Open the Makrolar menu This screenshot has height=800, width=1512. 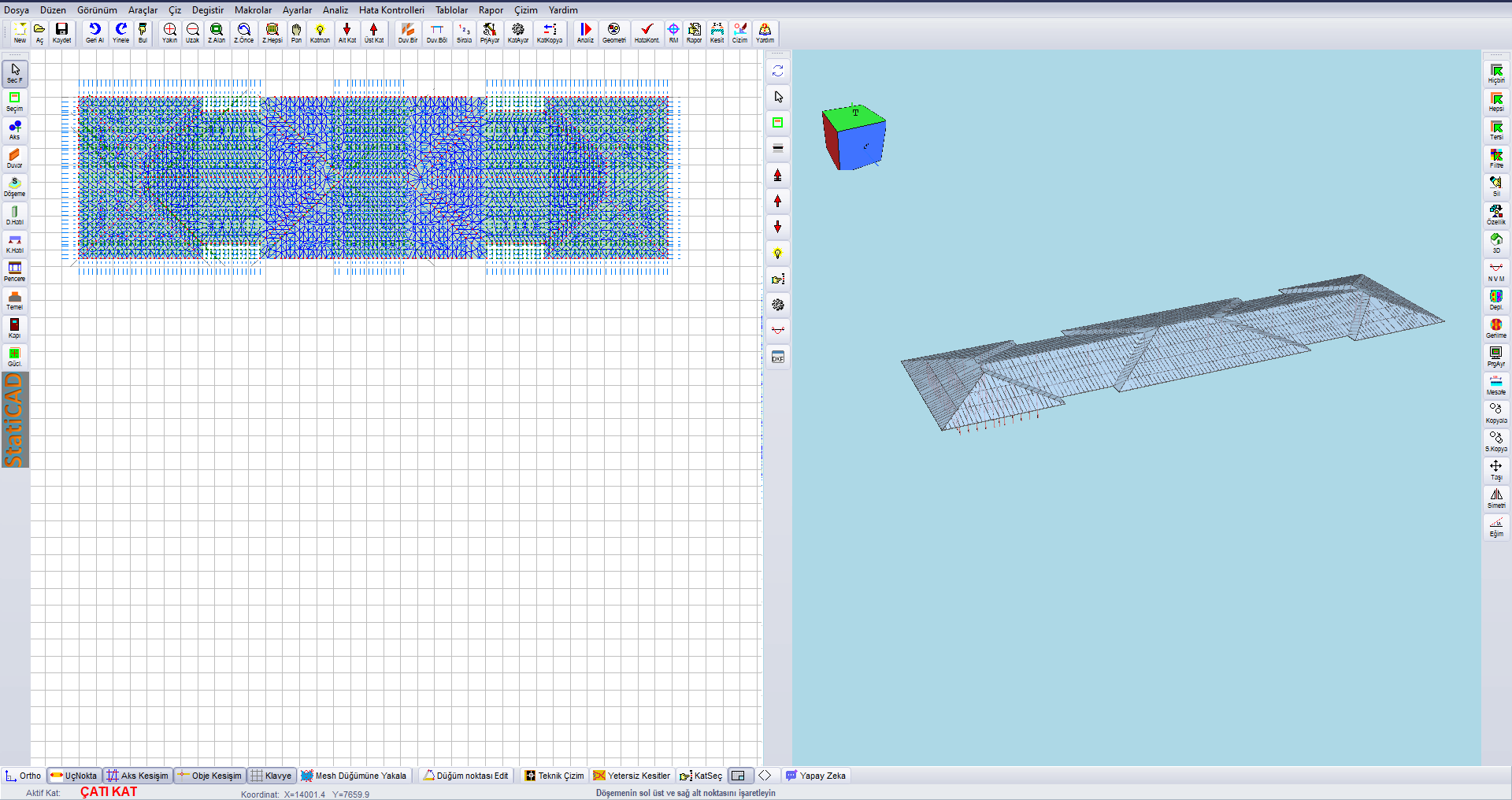click(x=253, y=10)
